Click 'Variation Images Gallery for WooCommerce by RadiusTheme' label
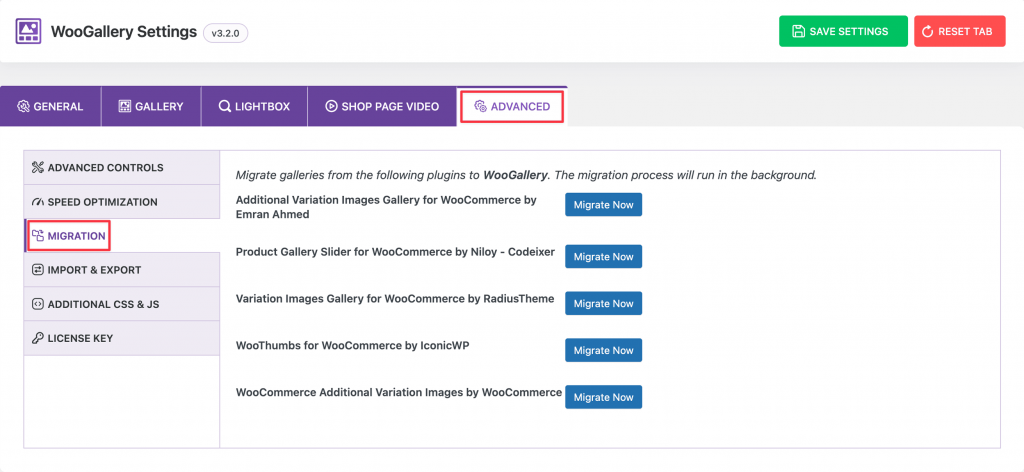Image resolution: width=1024 pixels, height=472 pixels. [x=395, y=298]
